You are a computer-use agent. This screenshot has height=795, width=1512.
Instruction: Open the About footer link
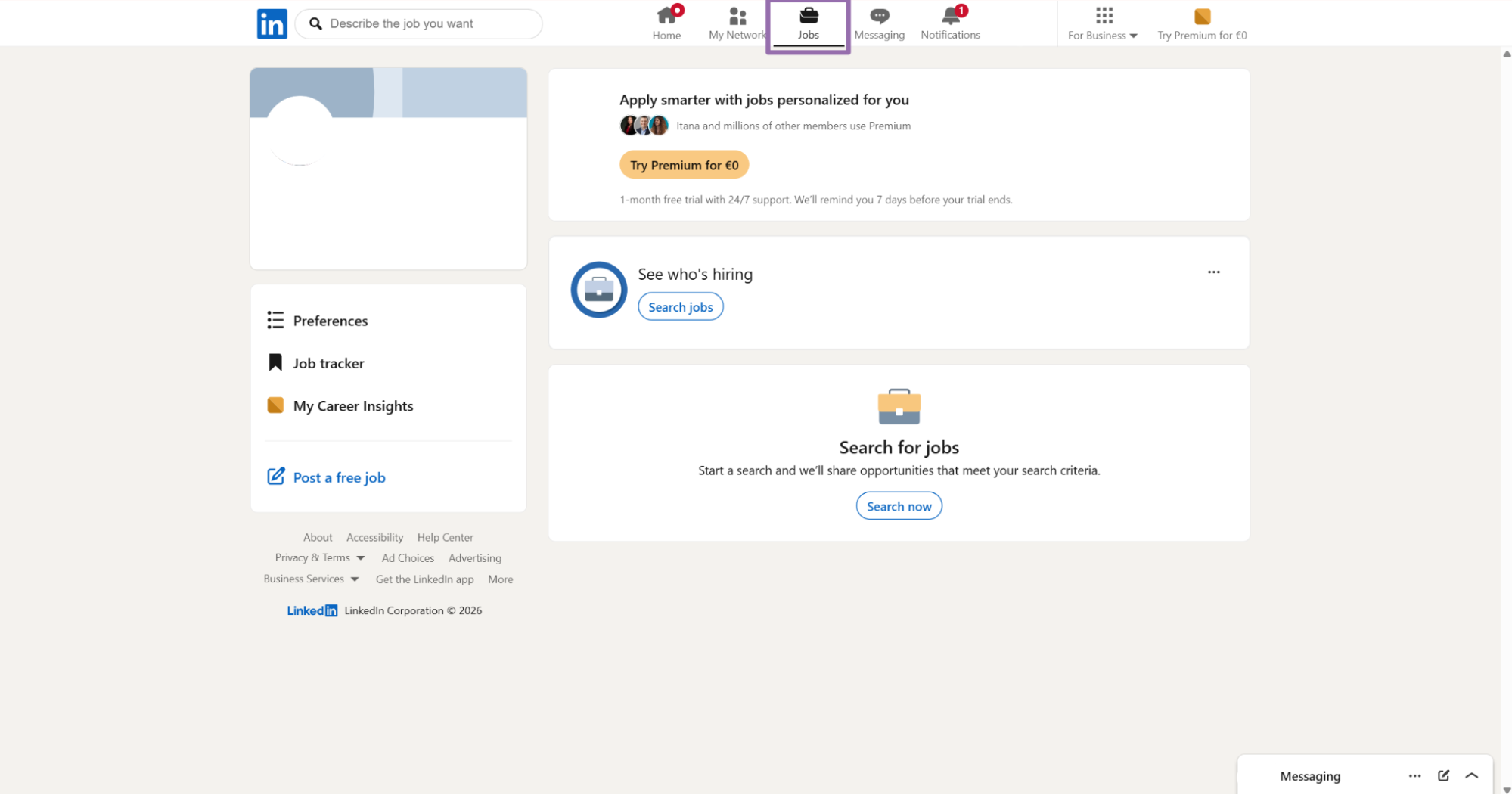coord(318,537)
